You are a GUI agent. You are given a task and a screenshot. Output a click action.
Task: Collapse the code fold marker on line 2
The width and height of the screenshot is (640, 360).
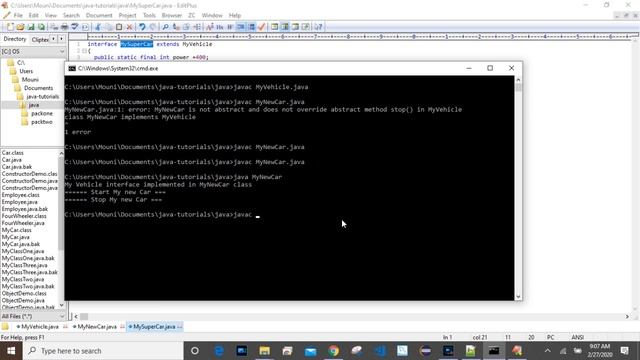tap(84, 51)
